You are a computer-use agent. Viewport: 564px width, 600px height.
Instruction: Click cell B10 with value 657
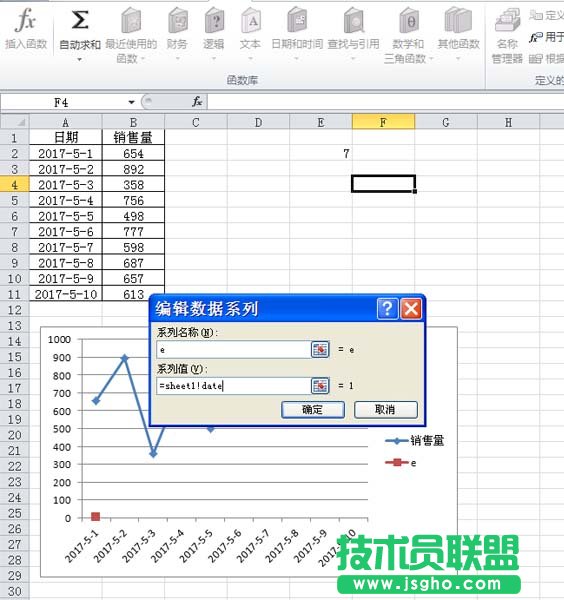(x=133, y=278)
